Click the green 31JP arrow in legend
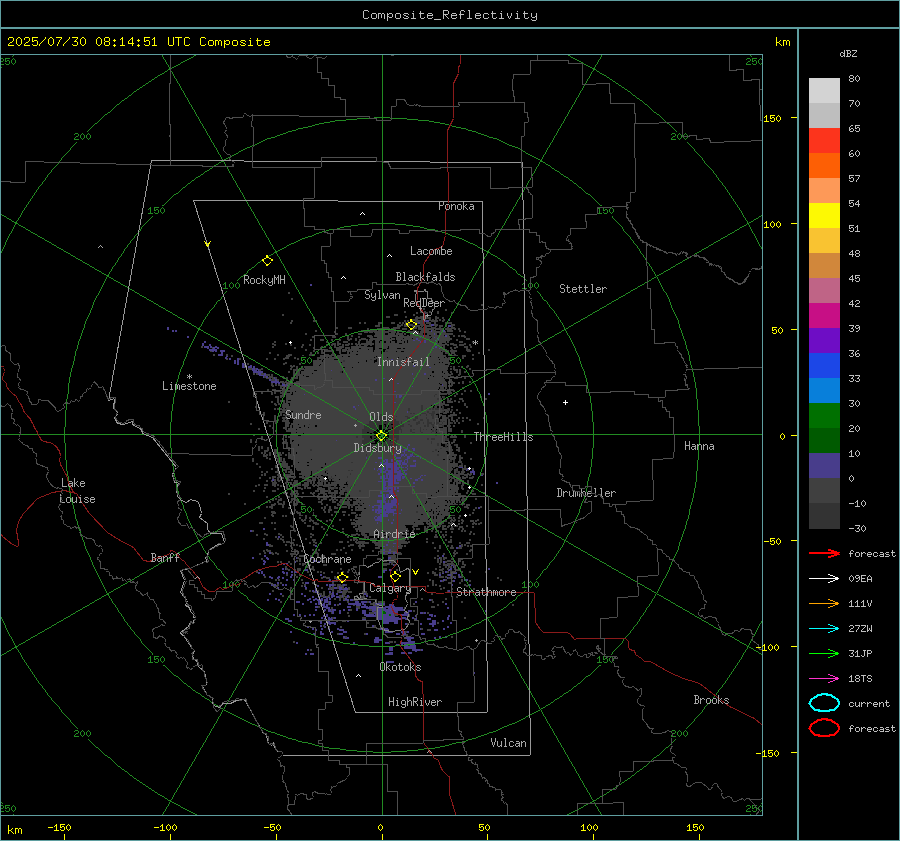The width and height of the screenshot is (900, 841). 824,653
